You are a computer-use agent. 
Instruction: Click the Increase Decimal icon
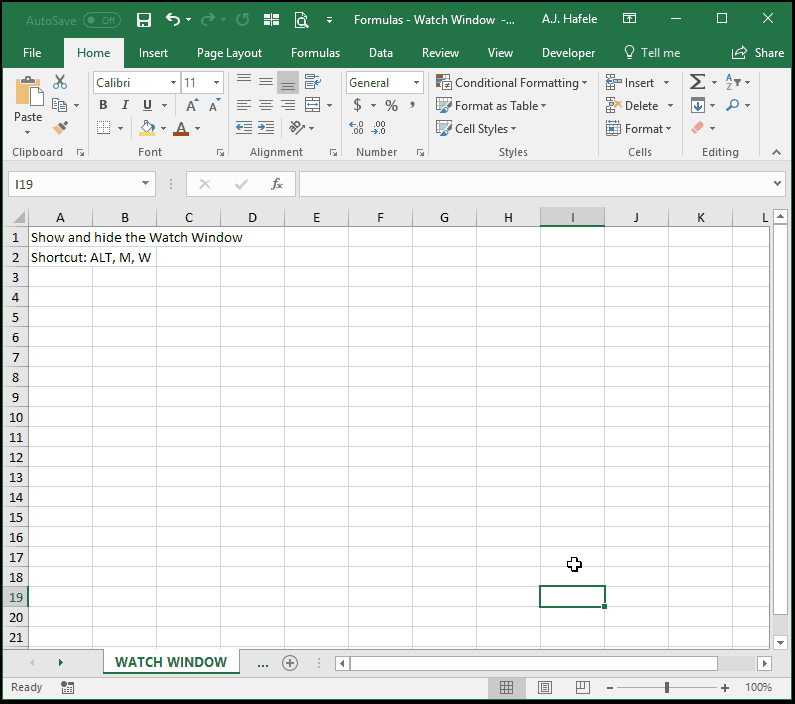(356, 128)
